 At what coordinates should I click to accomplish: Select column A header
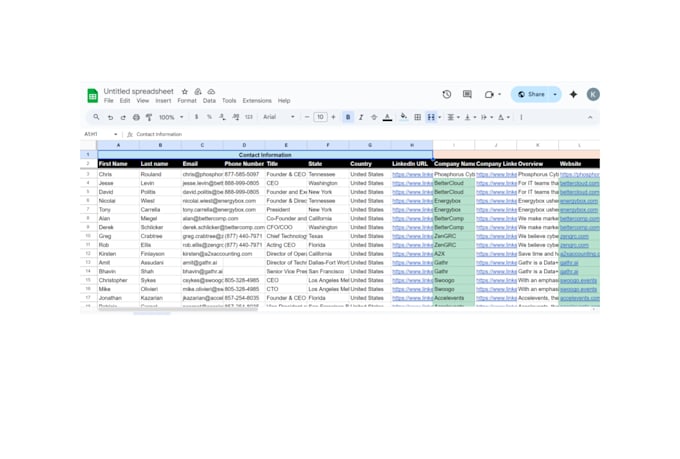[x=118, y=145]
